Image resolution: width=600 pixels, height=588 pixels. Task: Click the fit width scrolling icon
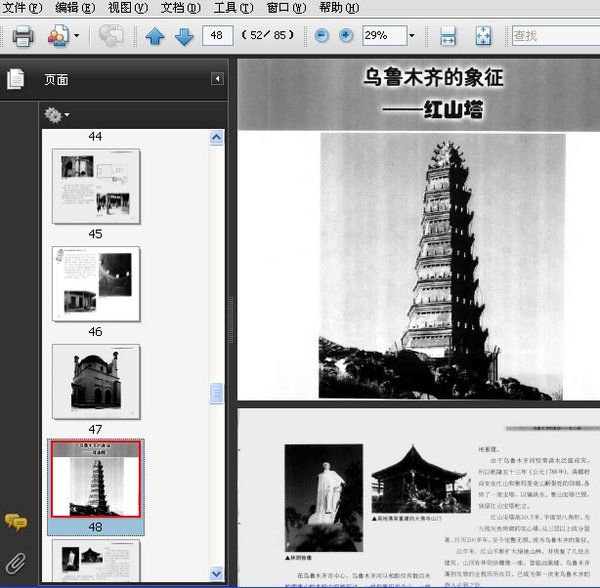tap(448, 36)
